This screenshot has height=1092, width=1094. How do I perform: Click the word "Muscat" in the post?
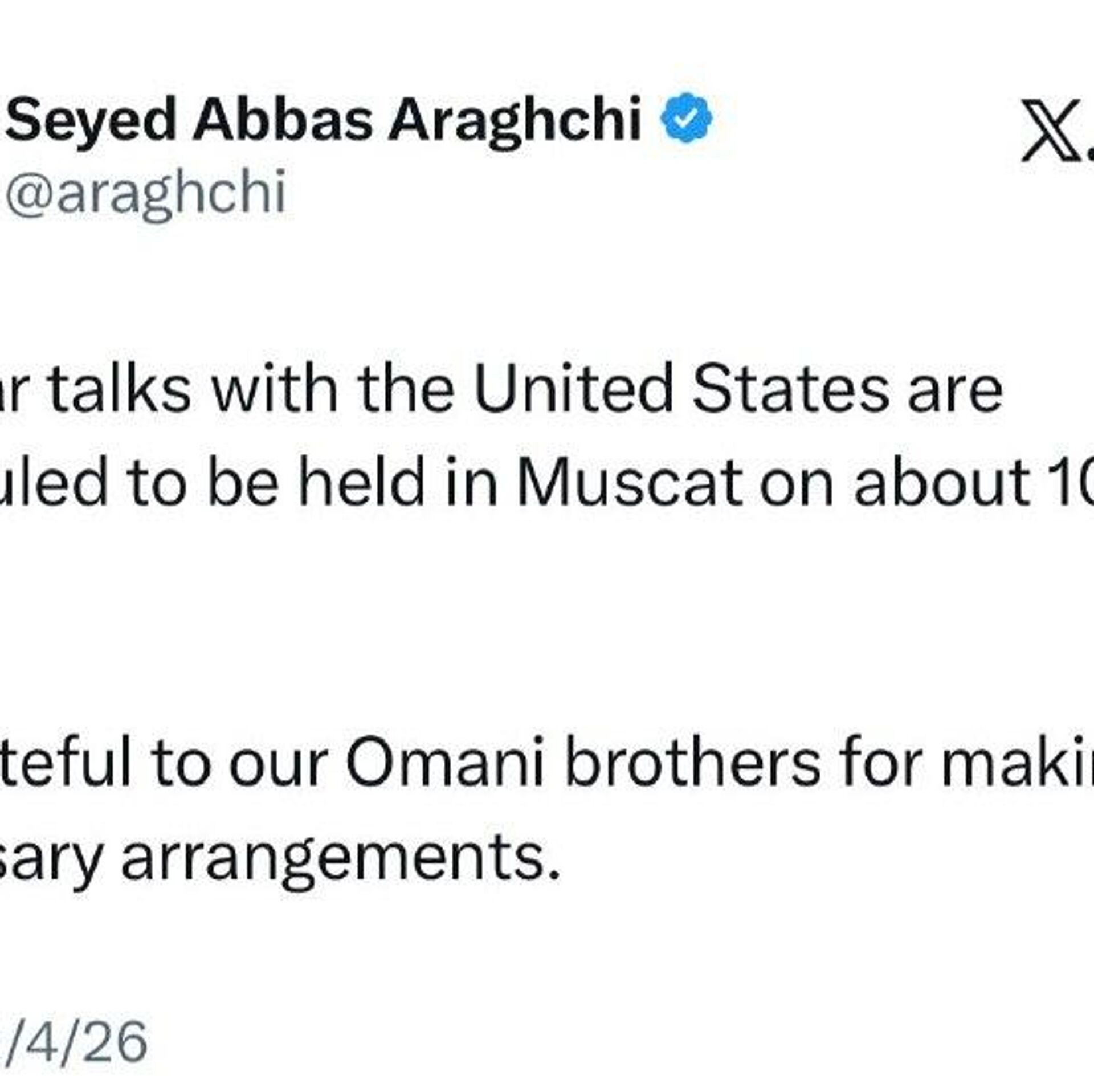coord(631,484)
